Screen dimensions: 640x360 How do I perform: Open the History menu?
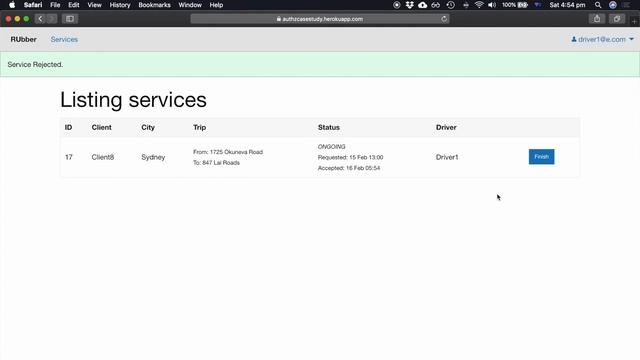click(x=120, y=5)
